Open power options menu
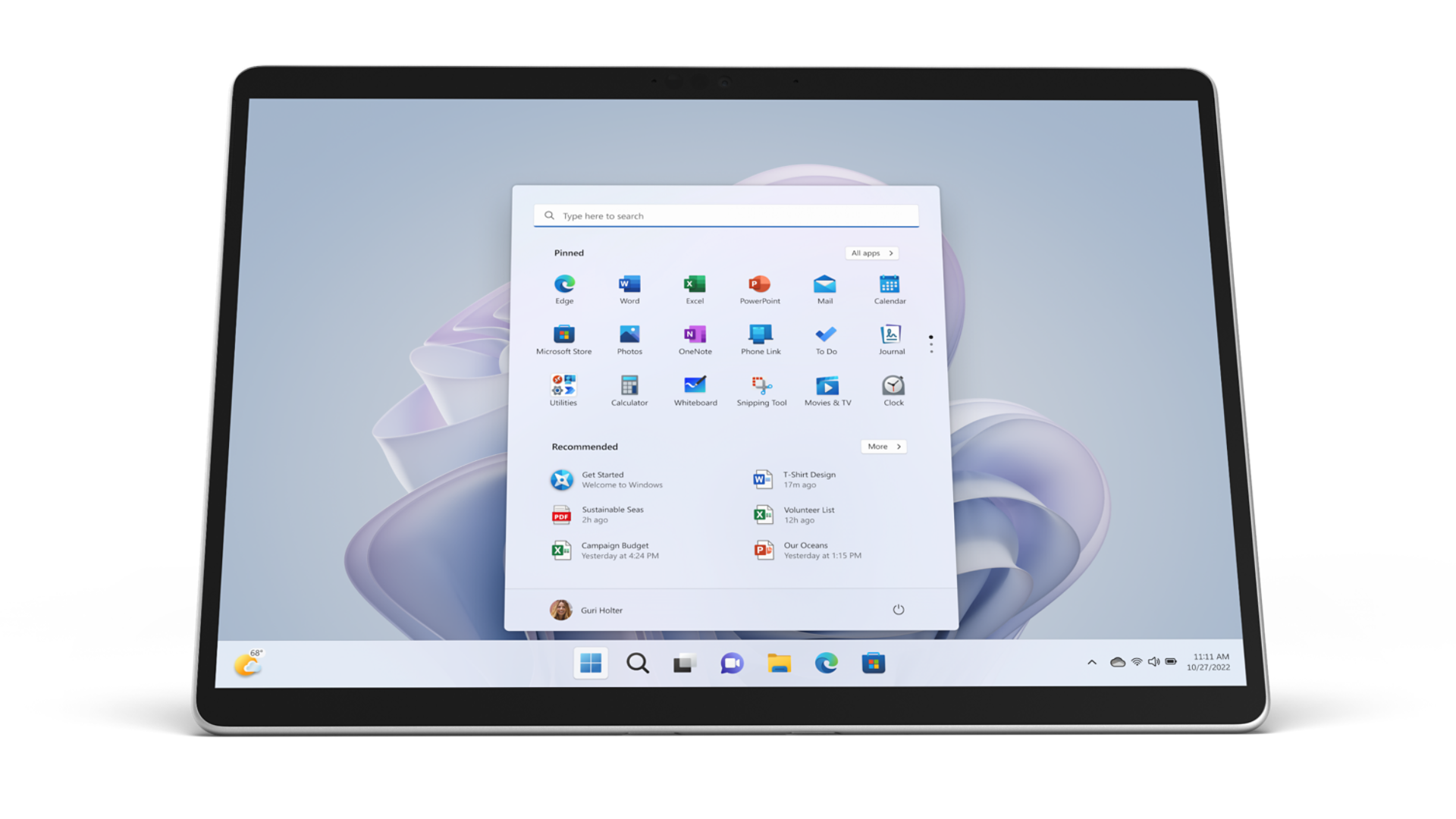1456x819 pixels. coord(899,609)
